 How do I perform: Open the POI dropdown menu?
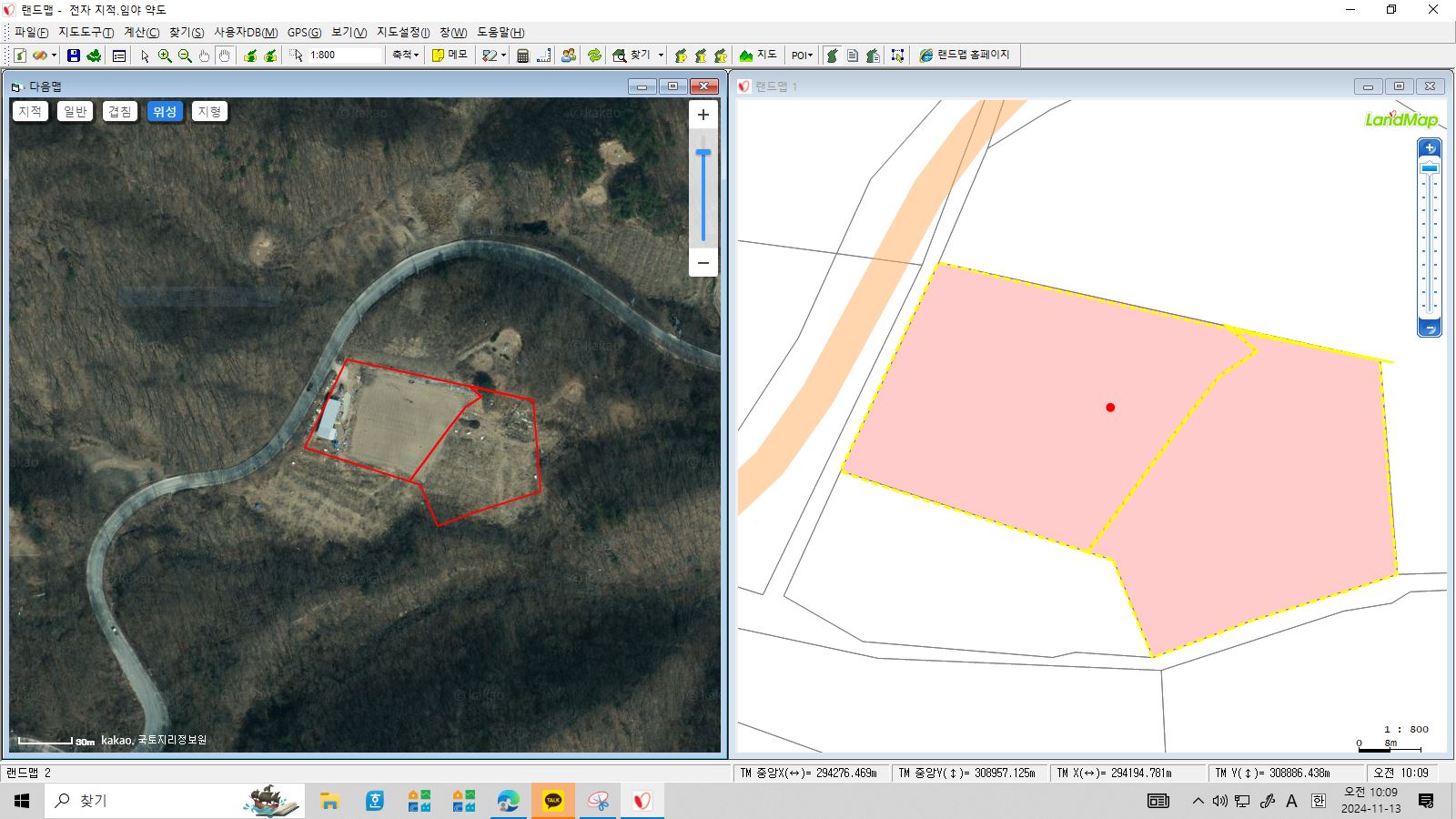(802, 56)
